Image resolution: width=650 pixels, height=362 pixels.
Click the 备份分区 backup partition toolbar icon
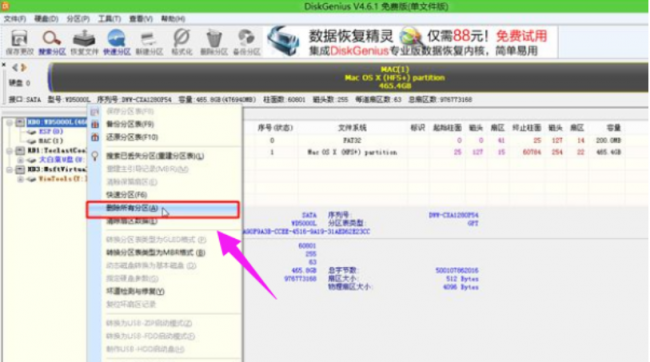(246, 39)
